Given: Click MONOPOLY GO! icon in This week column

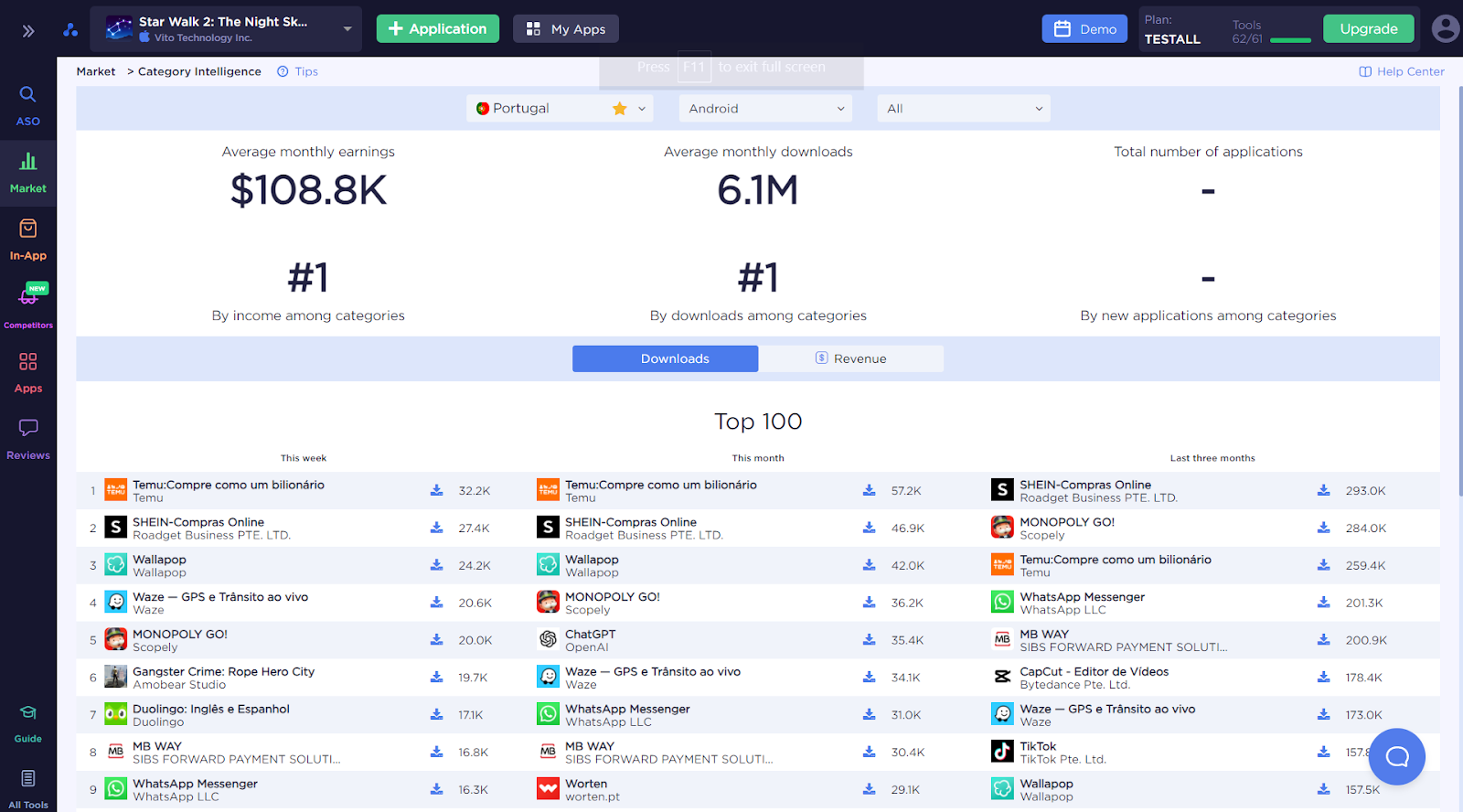Looking at the screenshot, I should pos(116,640).
